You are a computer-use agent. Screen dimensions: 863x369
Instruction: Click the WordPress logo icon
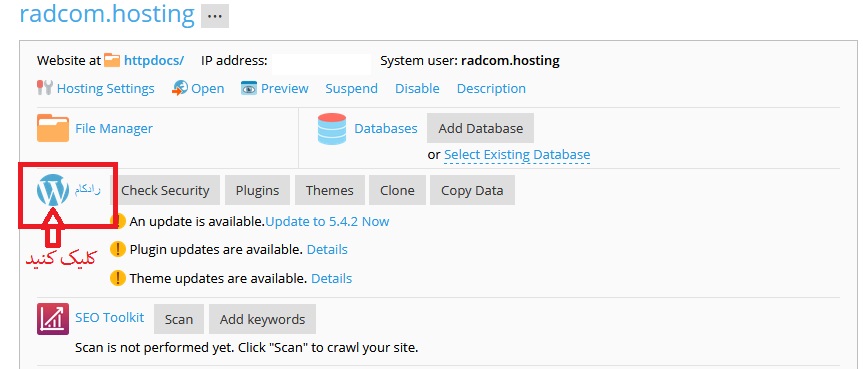pos(53,190)
